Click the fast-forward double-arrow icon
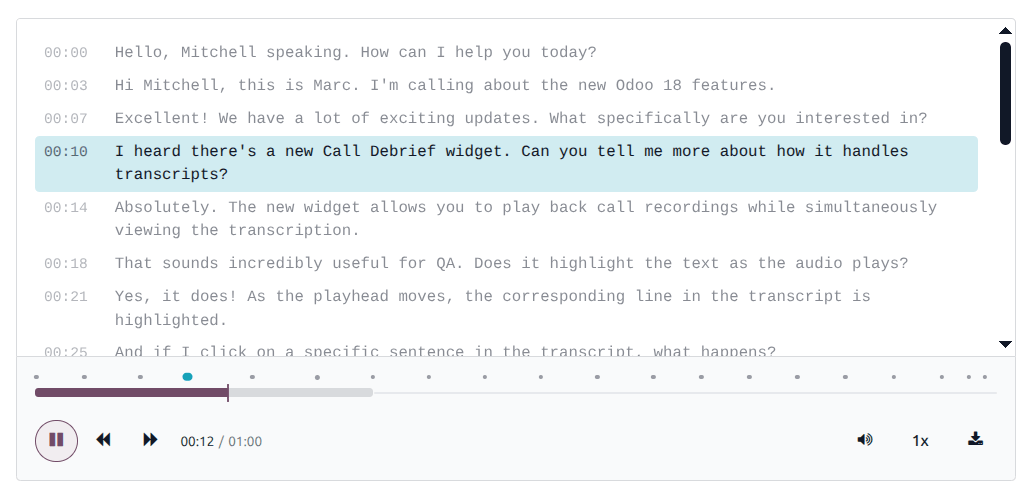Viewport: 1032px width, 496px height. coord(150,439)
